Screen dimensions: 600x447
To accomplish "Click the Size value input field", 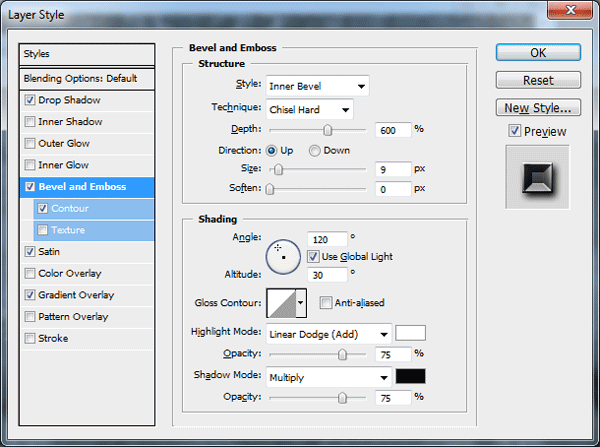I will [393, 169].
